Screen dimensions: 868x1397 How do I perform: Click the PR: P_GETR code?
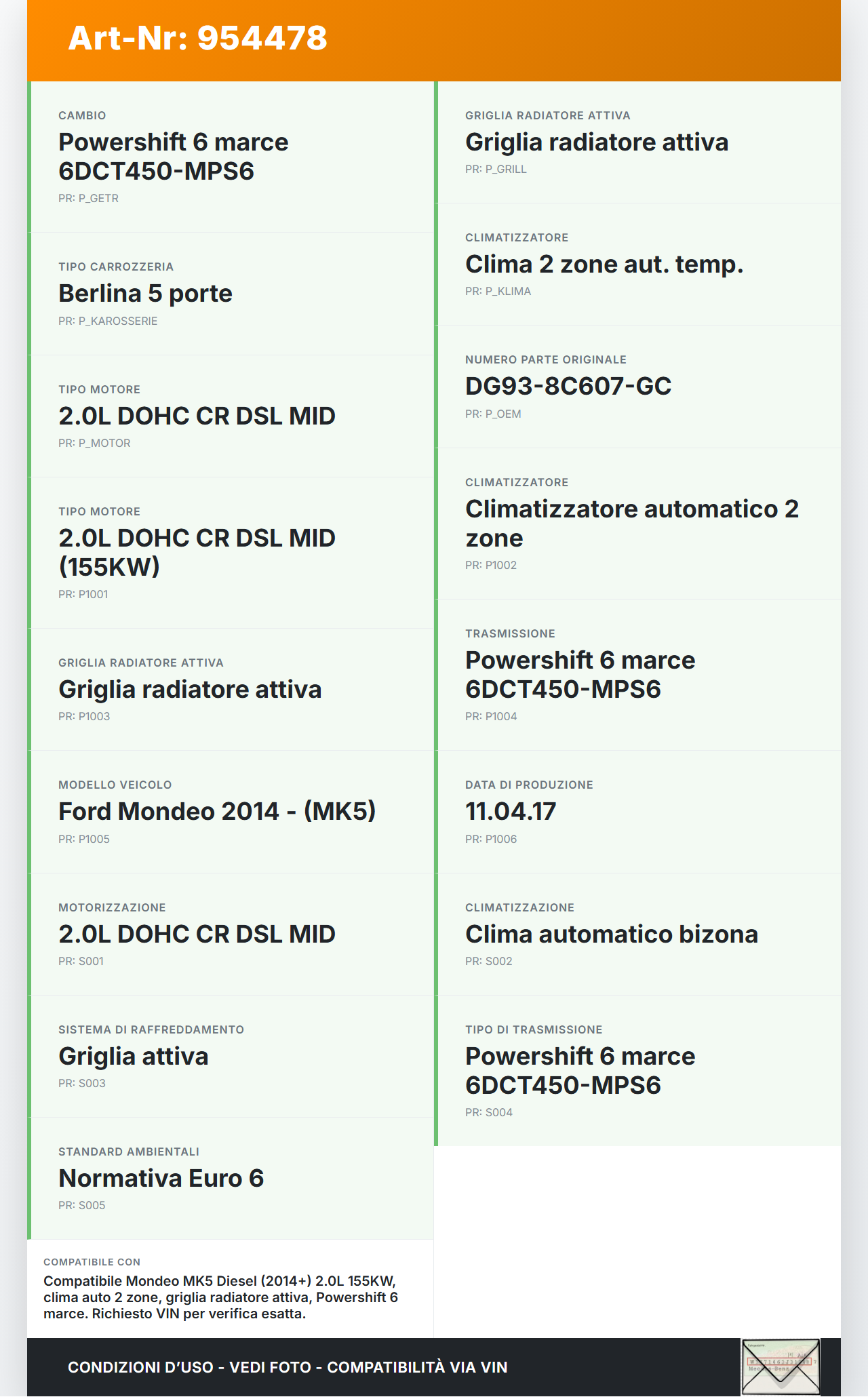88,198
